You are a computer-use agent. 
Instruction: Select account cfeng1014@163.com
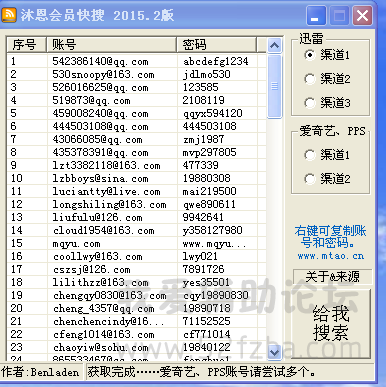click(103, 334)
